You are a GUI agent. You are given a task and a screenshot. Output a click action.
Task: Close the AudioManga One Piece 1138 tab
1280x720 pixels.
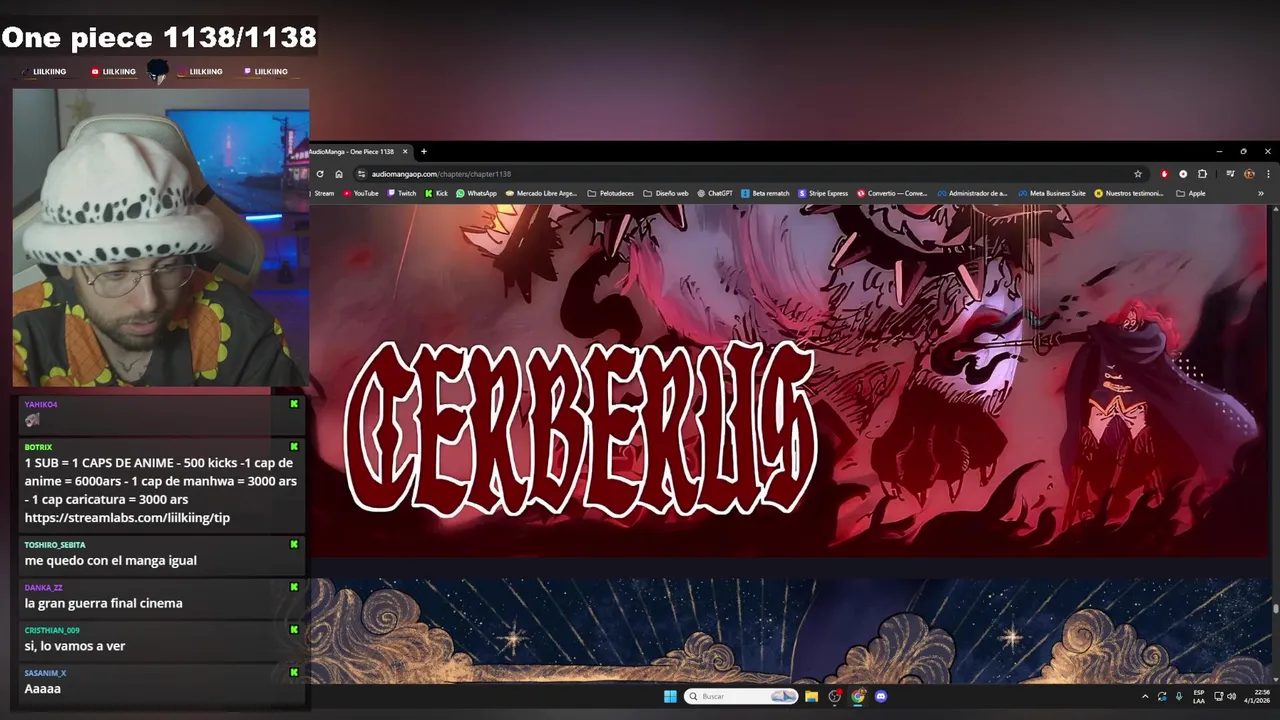click(405, 152)
